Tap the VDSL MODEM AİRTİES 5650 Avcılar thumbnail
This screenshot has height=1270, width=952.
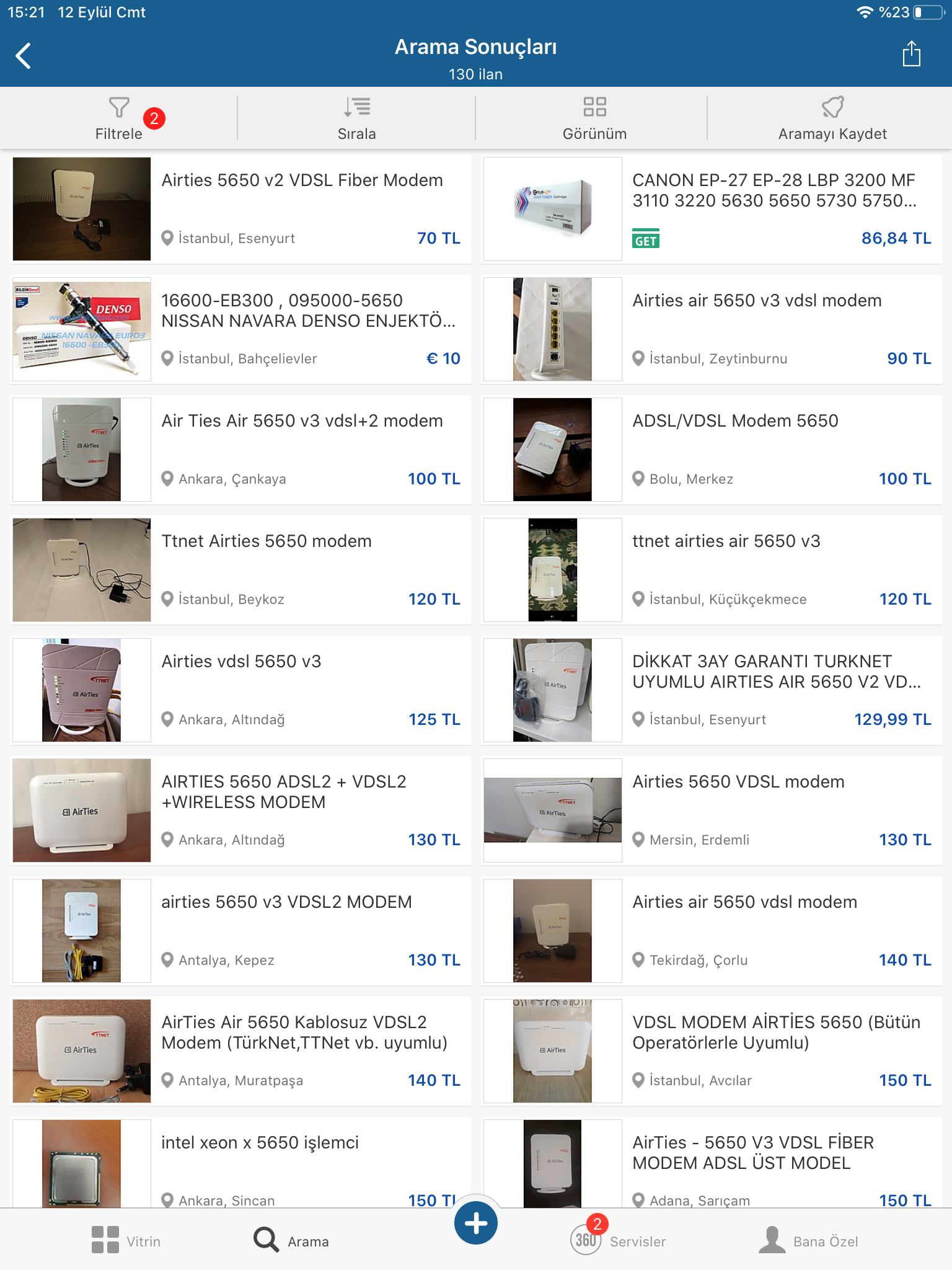pos(552,1051)
